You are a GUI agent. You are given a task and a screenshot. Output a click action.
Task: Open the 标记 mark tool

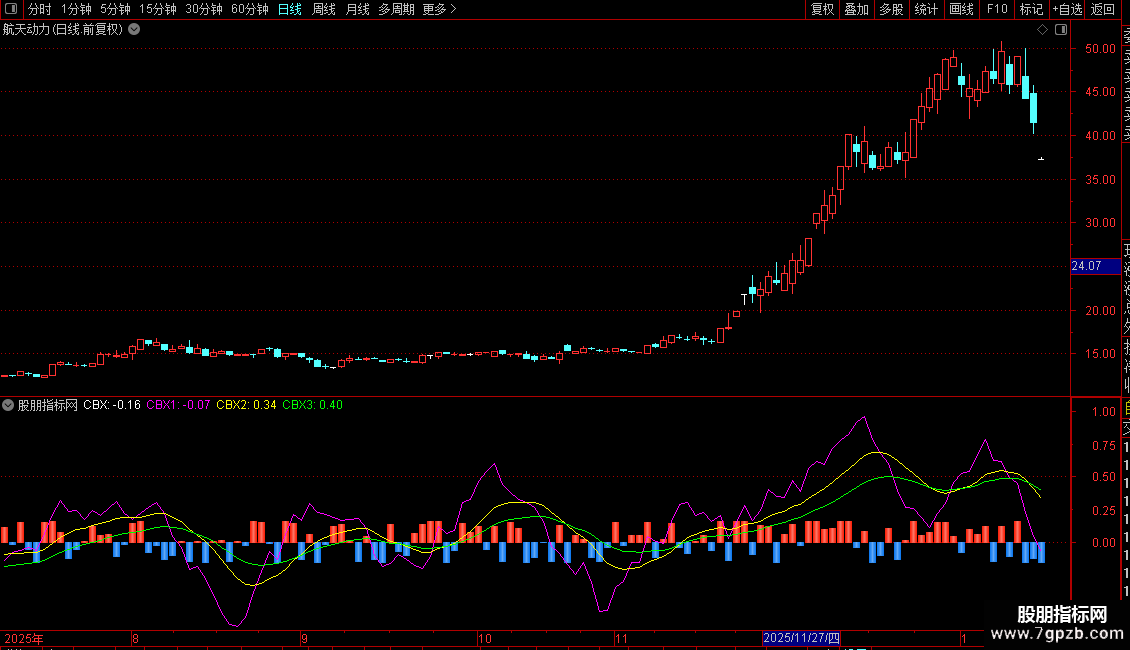coord(1031,9)
